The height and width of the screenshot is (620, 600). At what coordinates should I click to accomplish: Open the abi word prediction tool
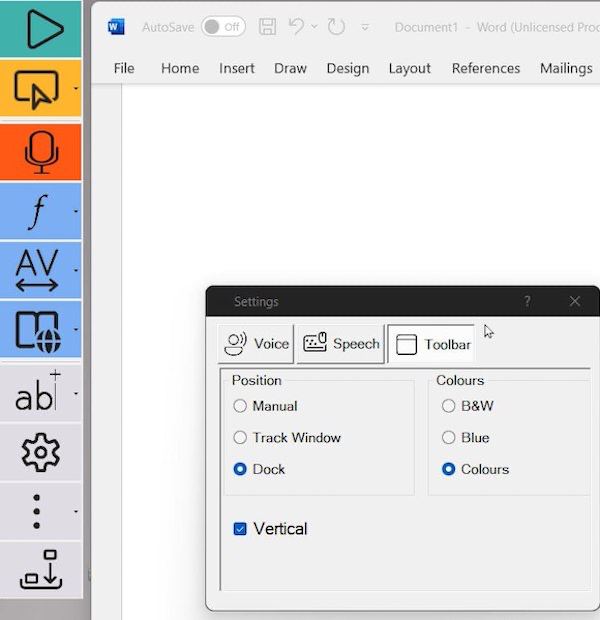pos(36,393)
